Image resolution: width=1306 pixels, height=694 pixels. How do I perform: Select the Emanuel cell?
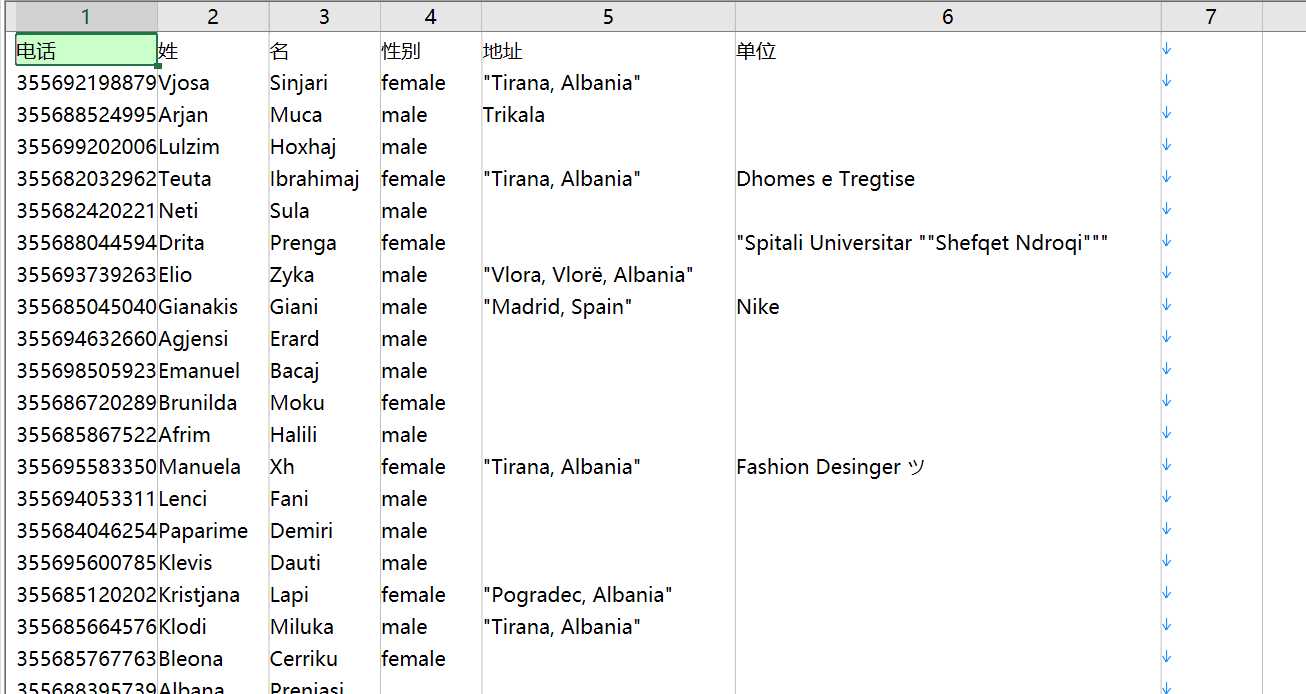point(213,371)
